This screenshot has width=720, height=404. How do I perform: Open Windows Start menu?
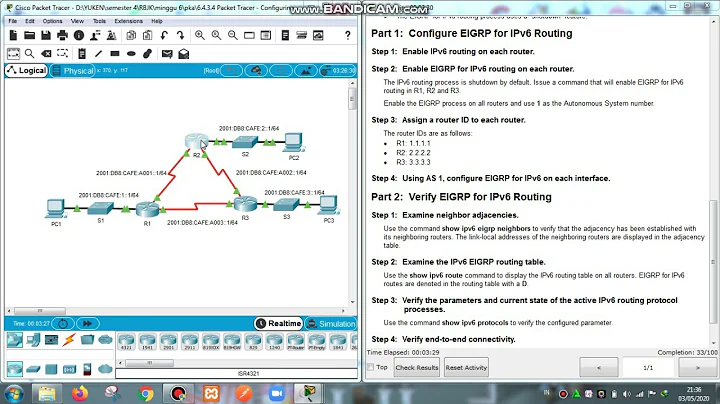[14, 394]
